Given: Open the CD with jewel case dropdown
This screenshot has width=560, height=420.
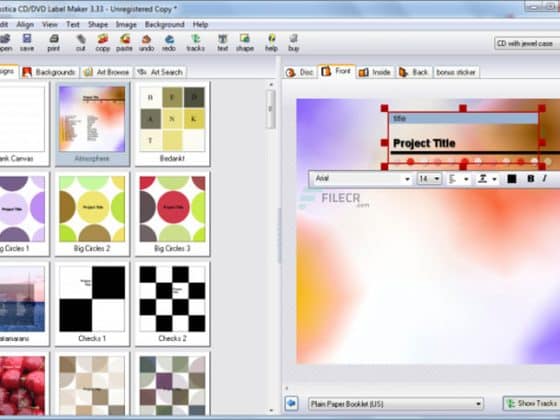Looking at the screenshot, I should point(527,44).
